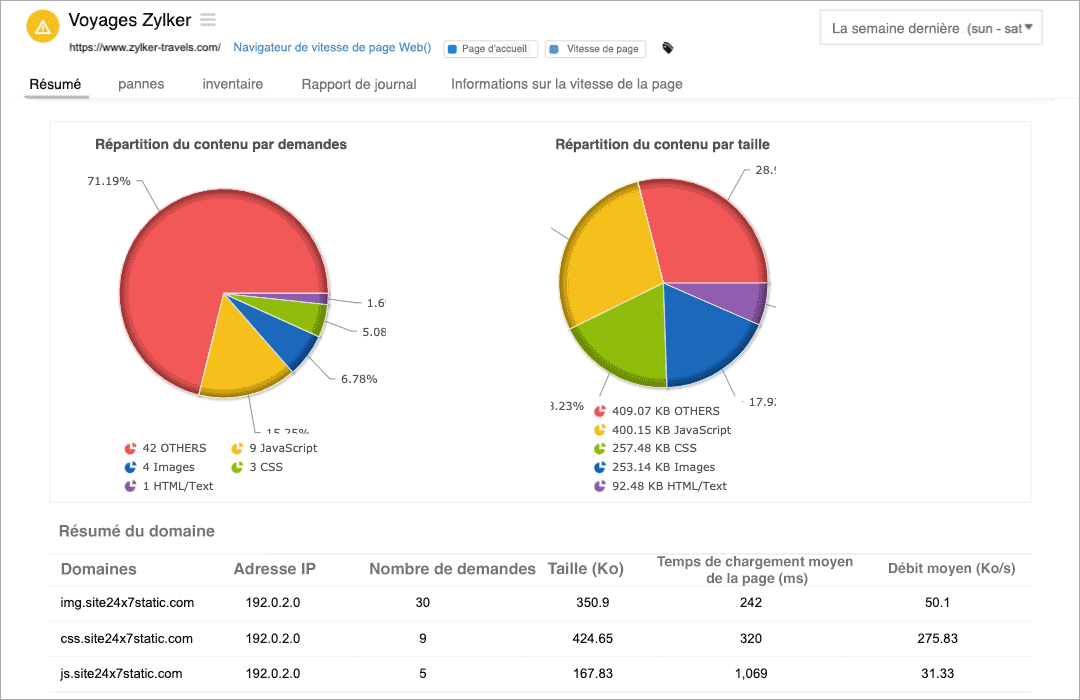Click the red legend icon for 409.07 KB OTHERS
Screen dimensions: 1080x700
pos(600,410)
